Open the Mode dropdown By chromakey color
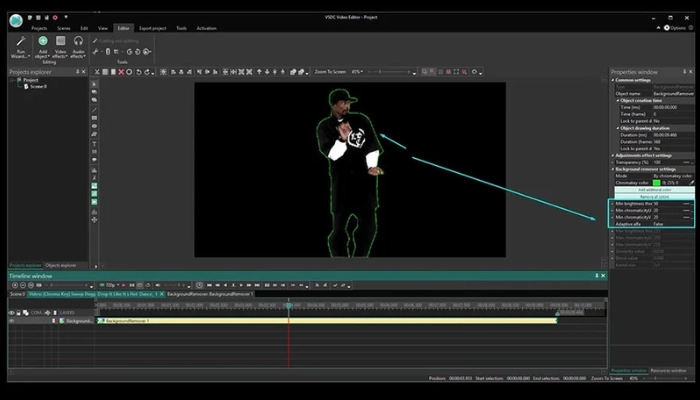 coord(673,176)
